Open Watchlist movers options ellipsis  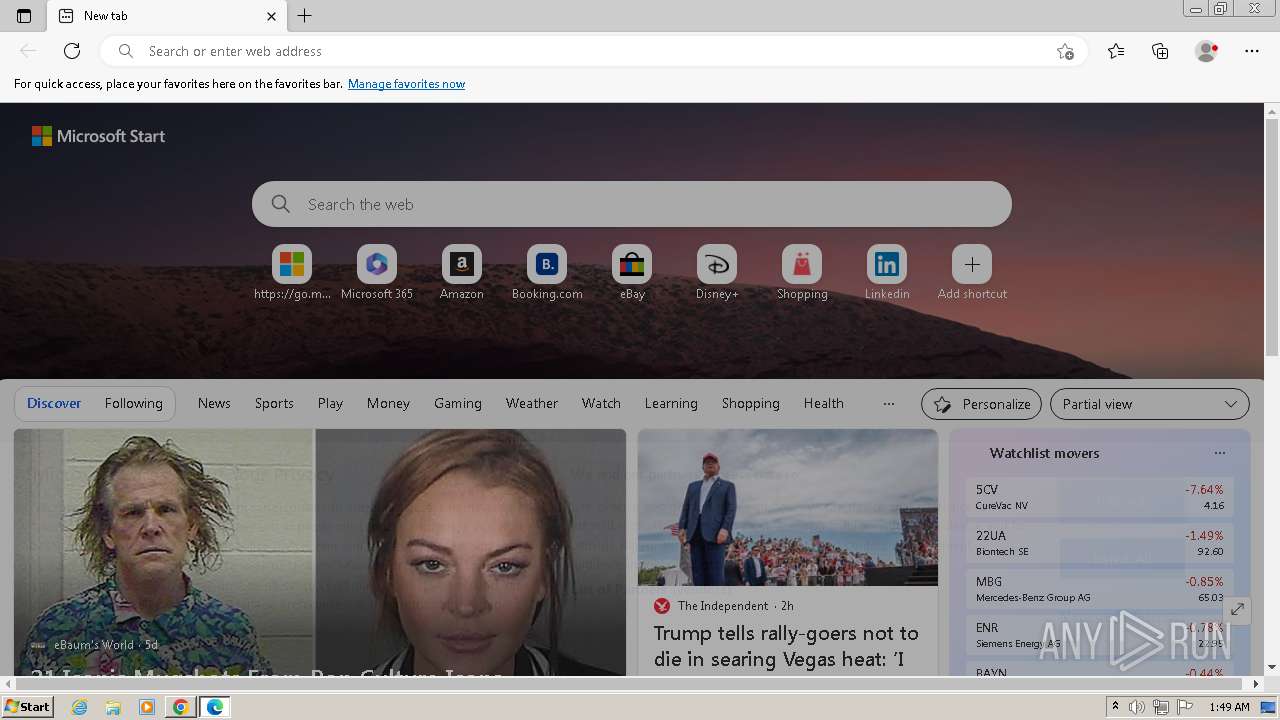point(1220,453)
